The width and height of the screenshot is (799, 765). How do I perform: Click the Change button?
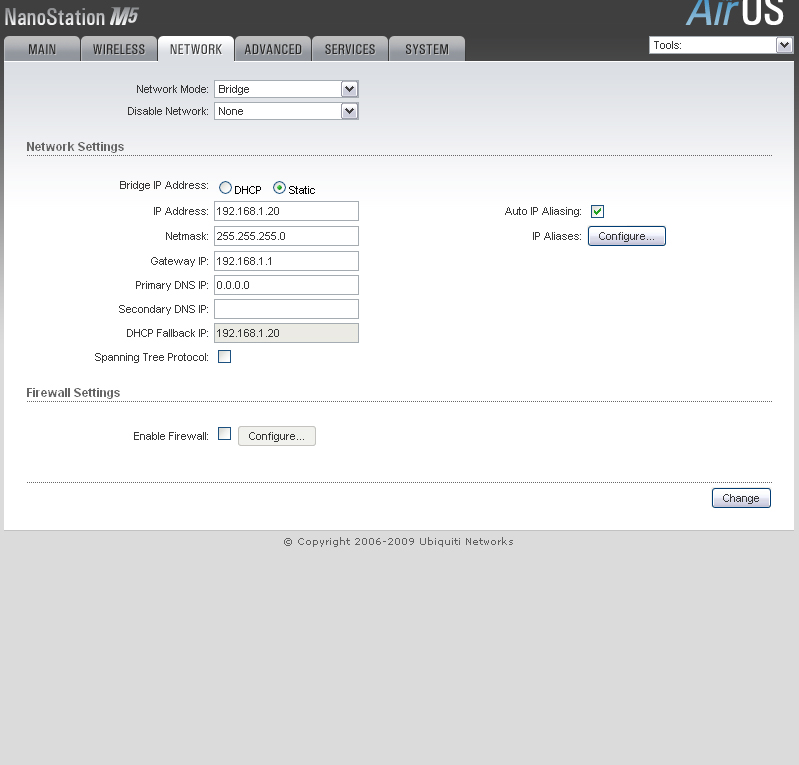pyautogui.click(x=741, y=498)
